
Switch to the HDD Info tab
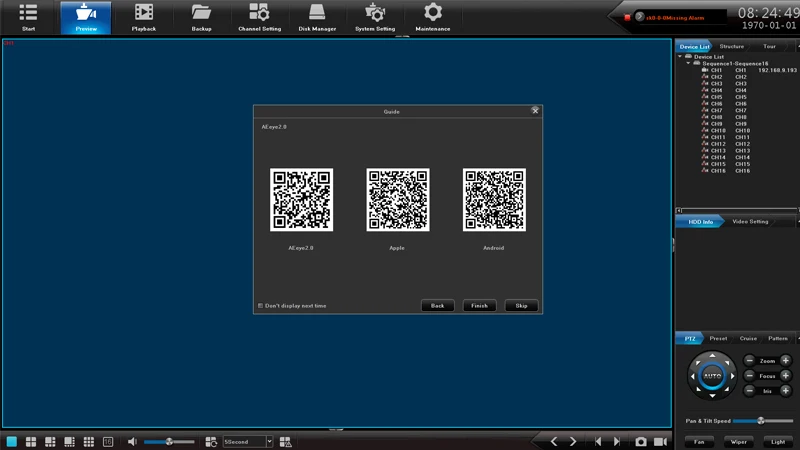(700, 222)
